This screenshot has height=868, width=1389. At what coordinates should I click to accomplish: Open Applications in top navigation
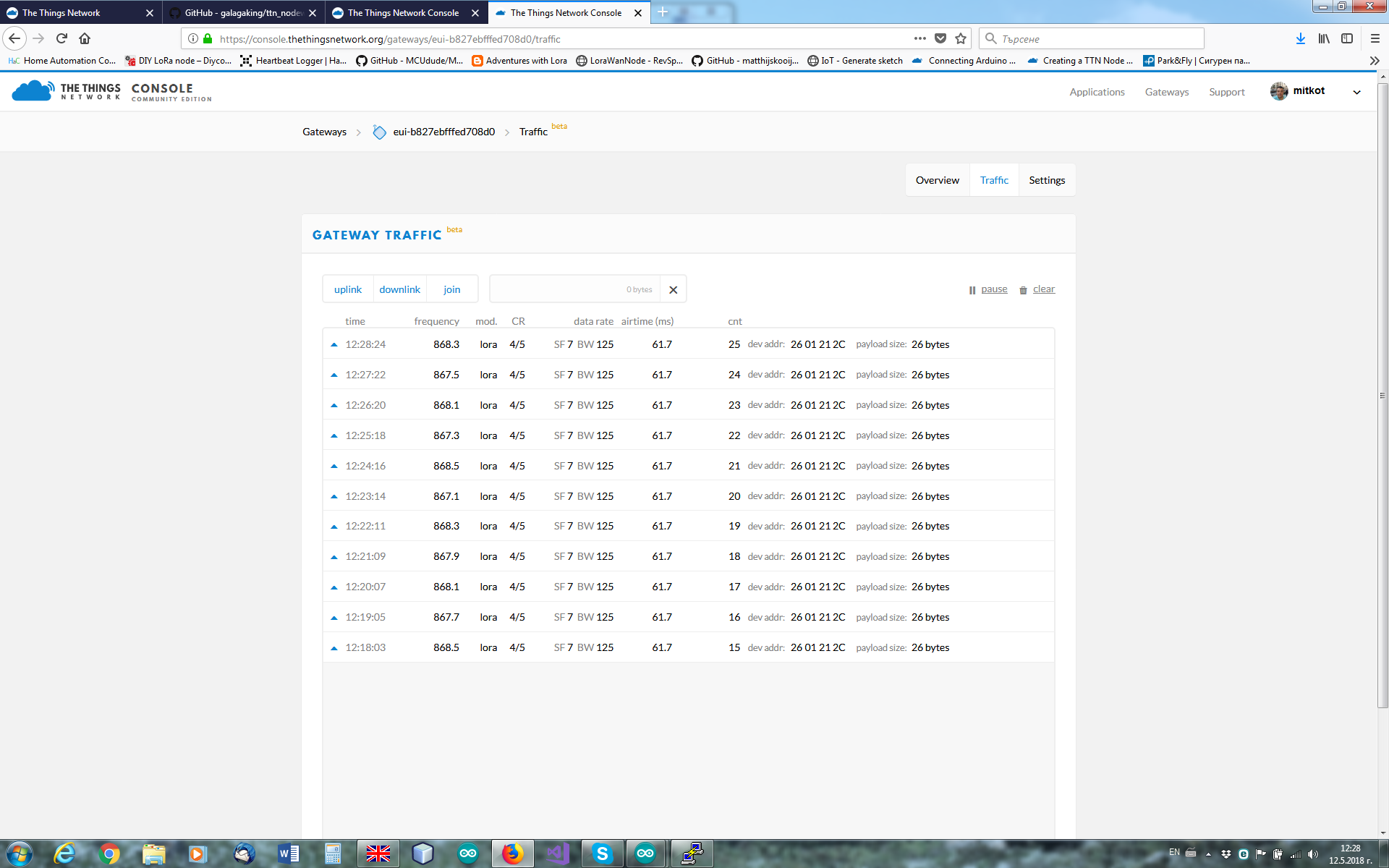click(1097, 92)
